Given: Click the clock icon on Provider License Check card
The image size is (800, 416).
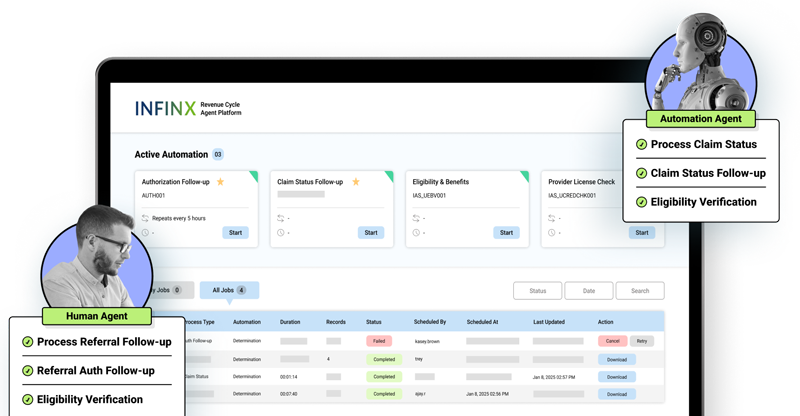Looking at the screenshot, I should 552,233.
